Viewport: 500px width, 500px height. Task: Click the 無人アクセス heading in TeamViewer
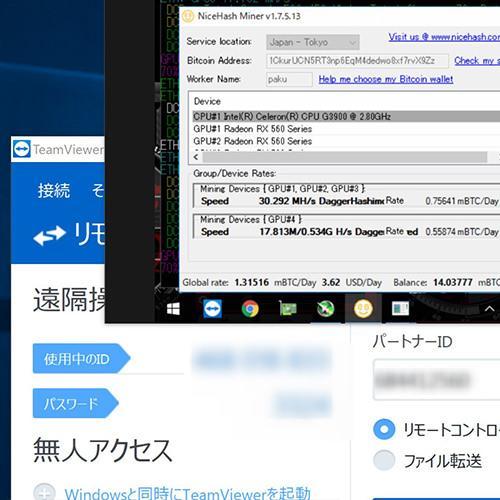pos(103,450)
